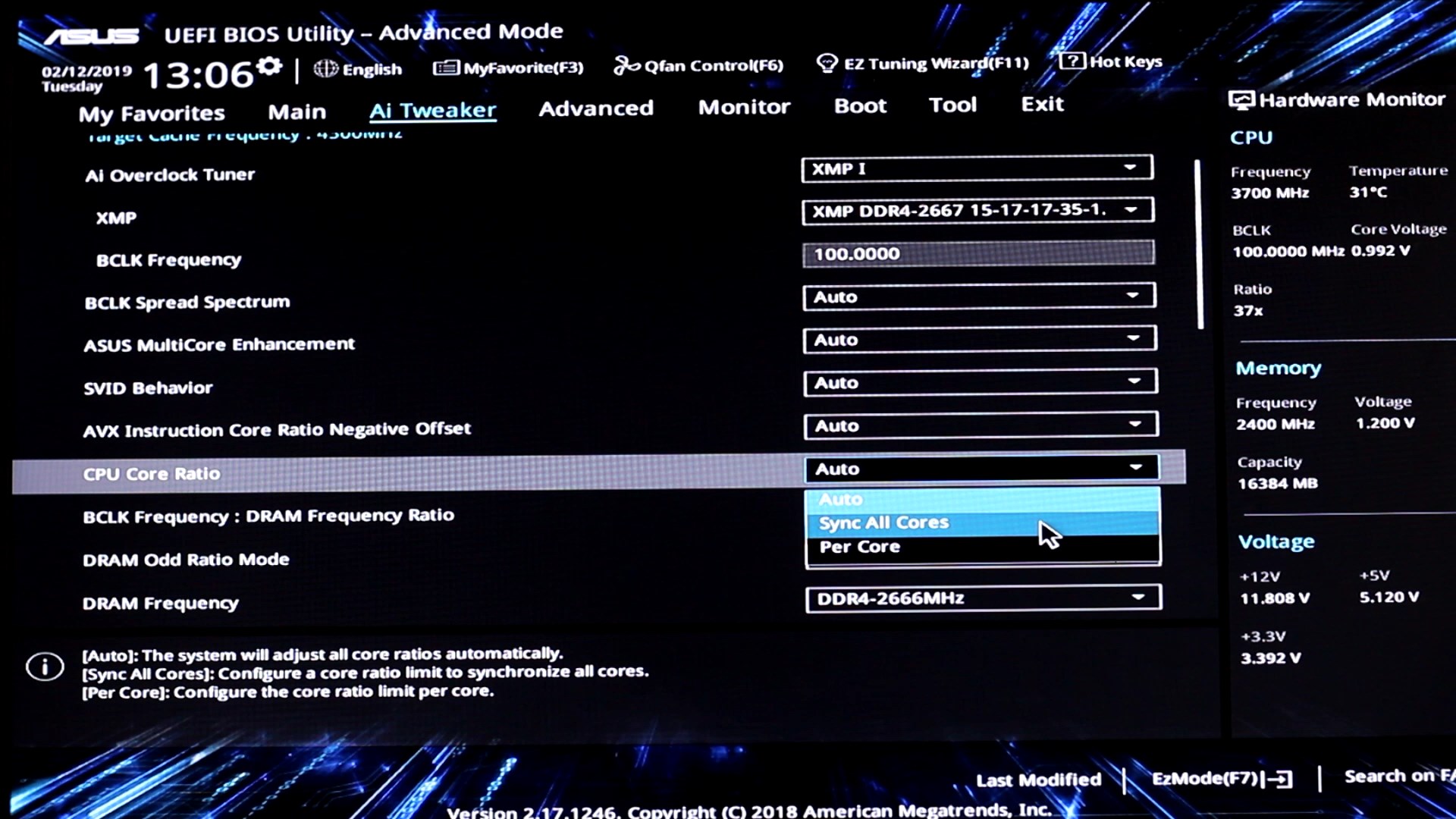Open the Tool tab
The width and height of the screenshot is (1456, 819).
pos(952,105)
